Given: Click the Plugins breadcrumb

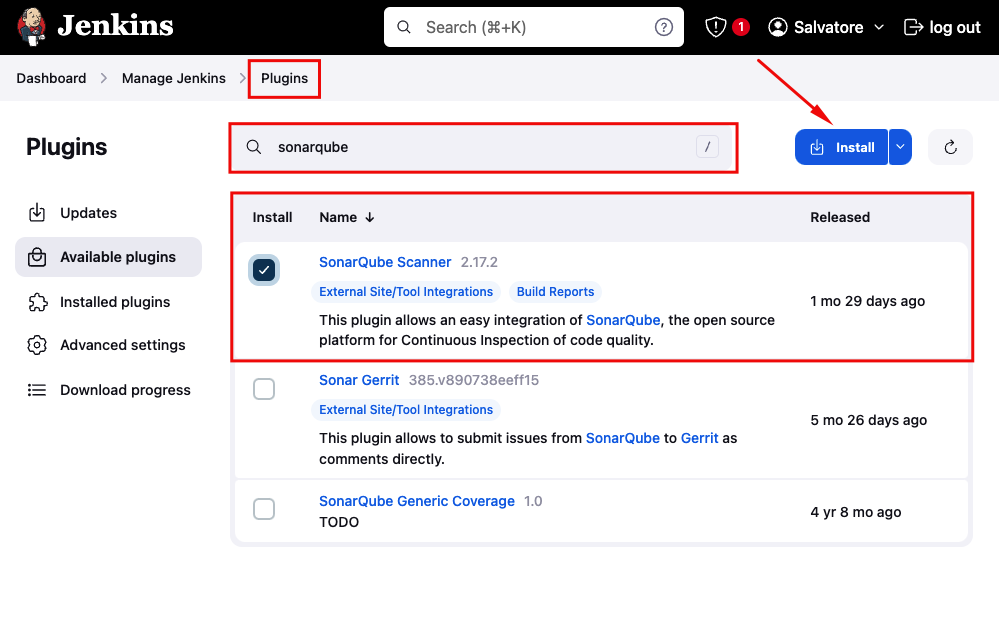Looking at the screenshot, I should click(x=284, y=78).
